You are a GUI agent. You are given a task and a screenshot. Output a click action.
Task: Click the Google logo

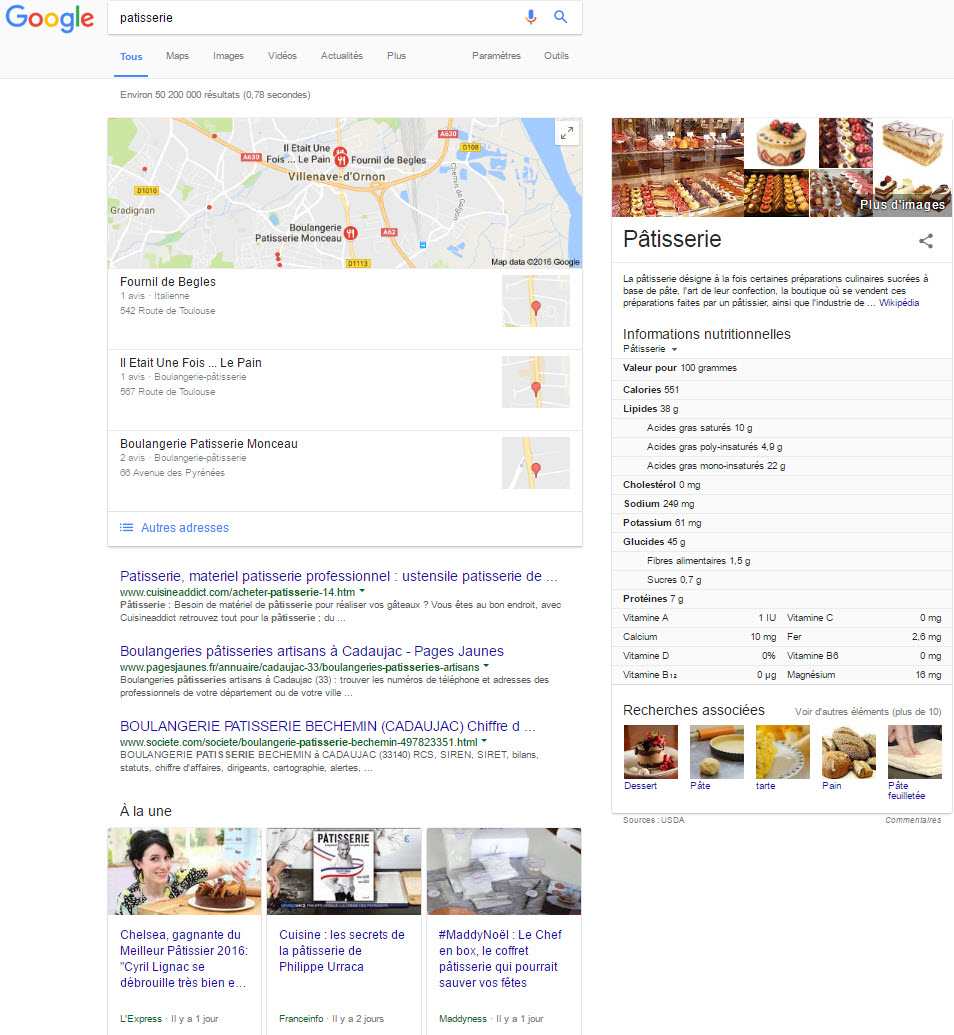pyautogui.click(x=50, y=18)
